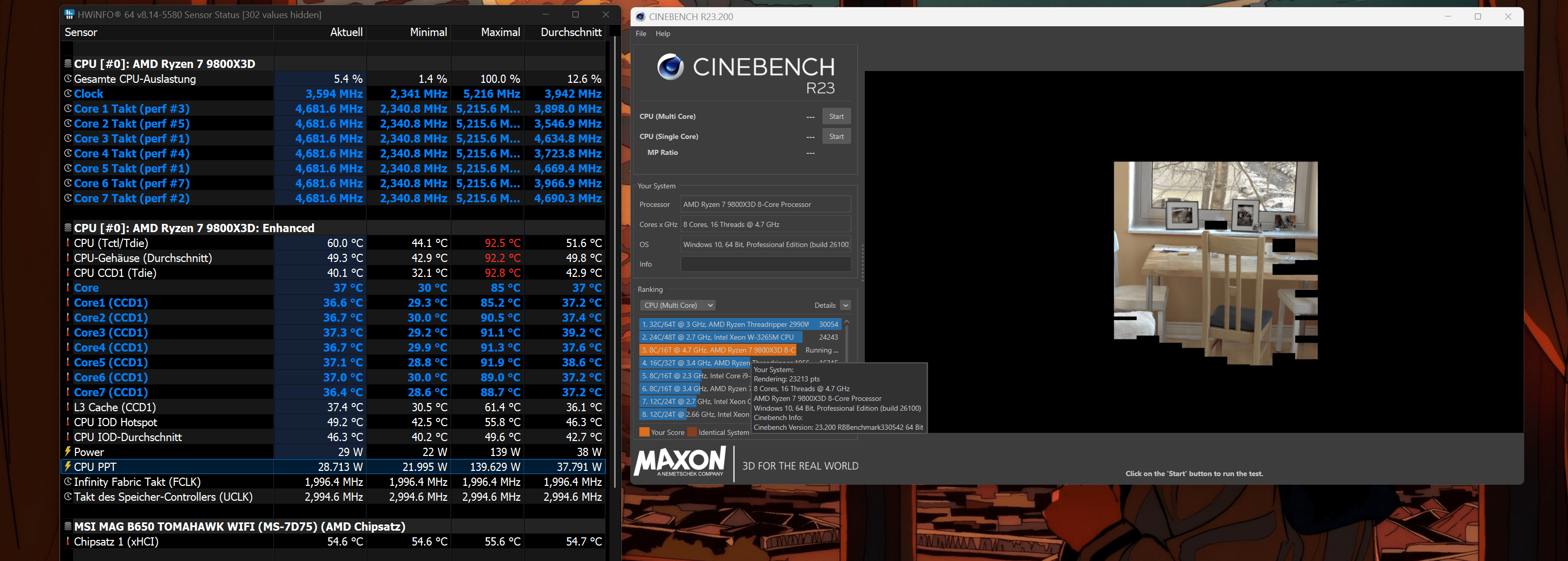This screenshot has height=561, width=1568.
Task: Click the HWiNFO app icon in title bar
Action: [69, 14]
